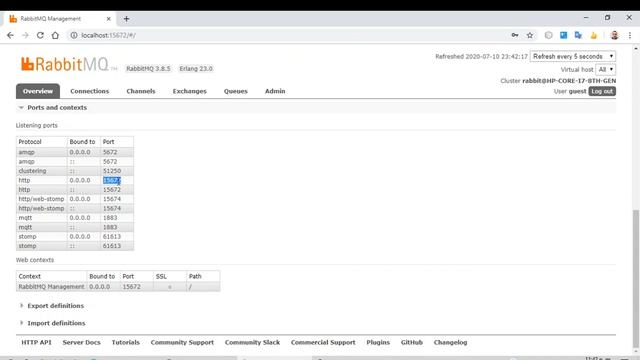Open a new browser tab
The width and height of the screenshot is (640, 360).
(127, 19)
